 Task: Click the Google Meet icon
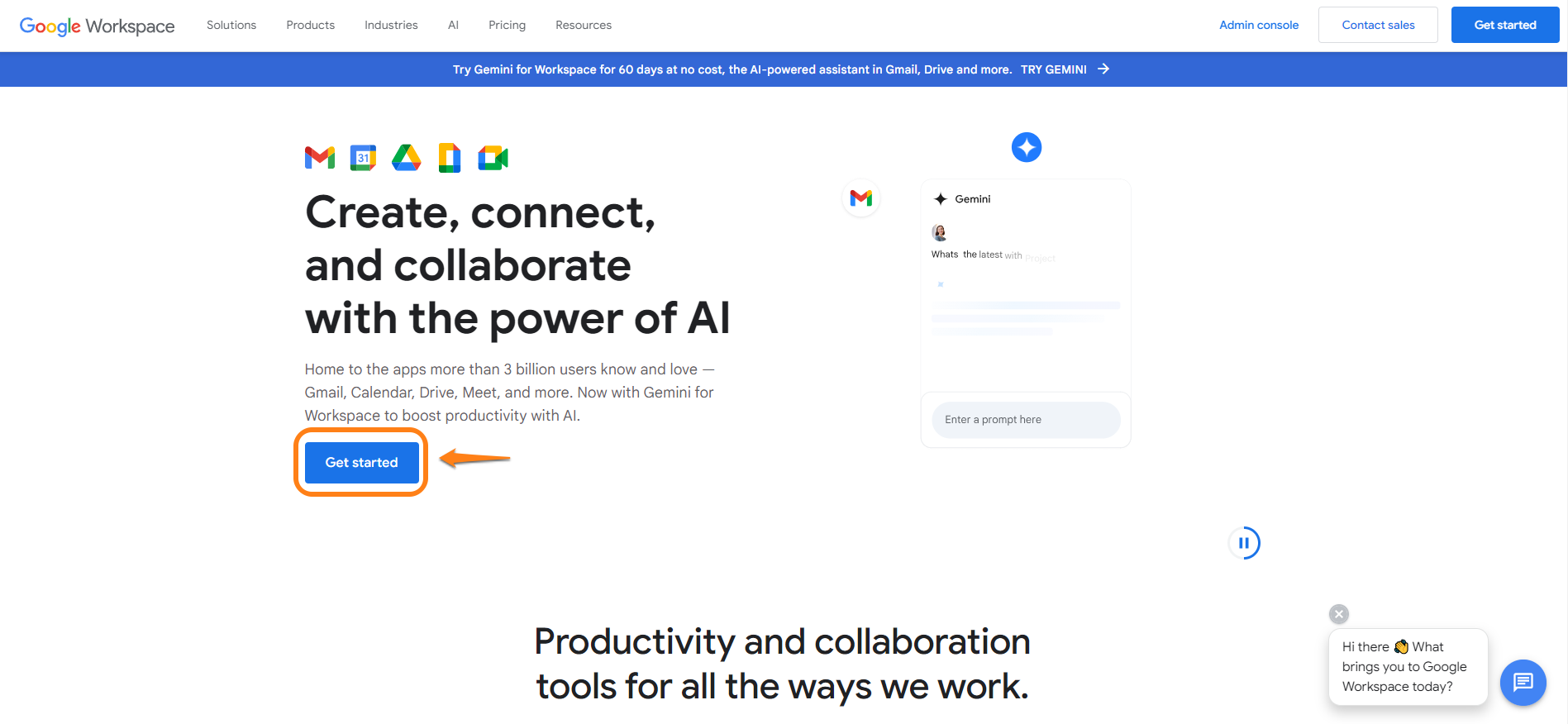click(x=493, y=157)
